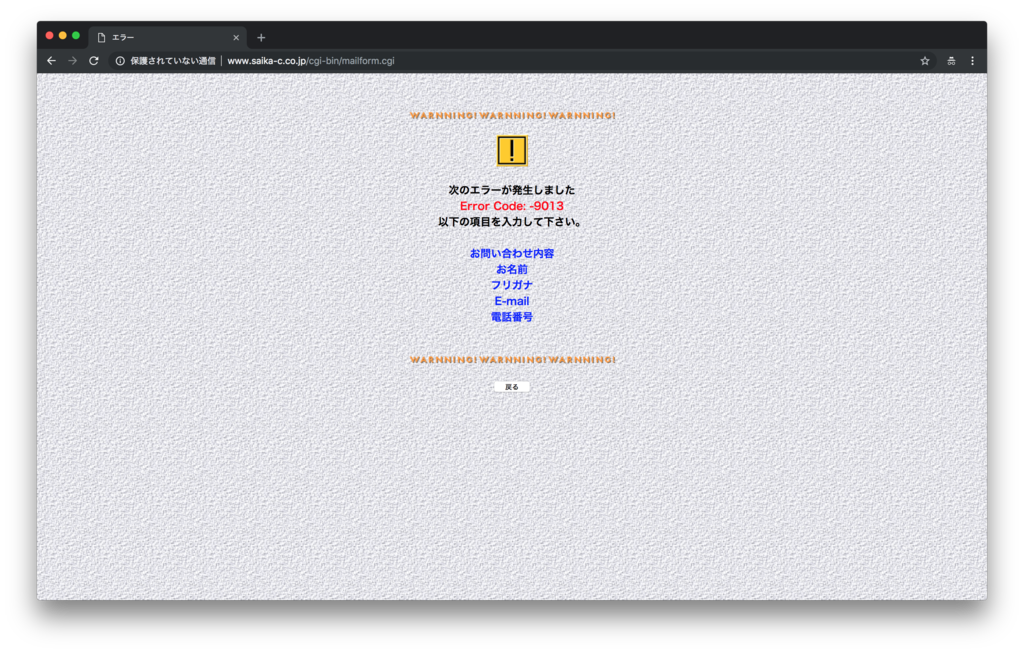Select the エラー browser tab
Screen dimensions: 1024x653
coord(167,38)
